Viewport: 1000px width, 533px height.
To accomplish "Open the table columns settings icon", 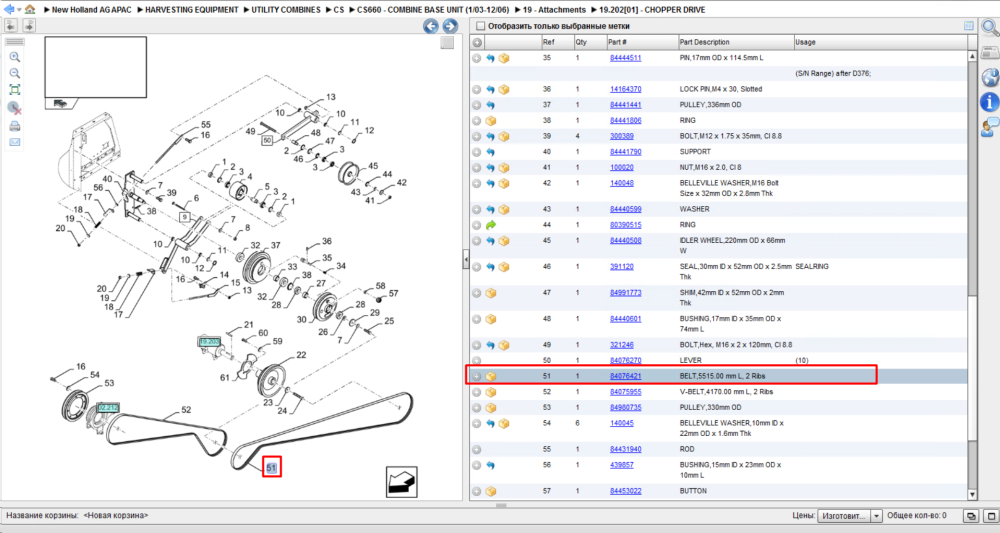I will [969, 26].
